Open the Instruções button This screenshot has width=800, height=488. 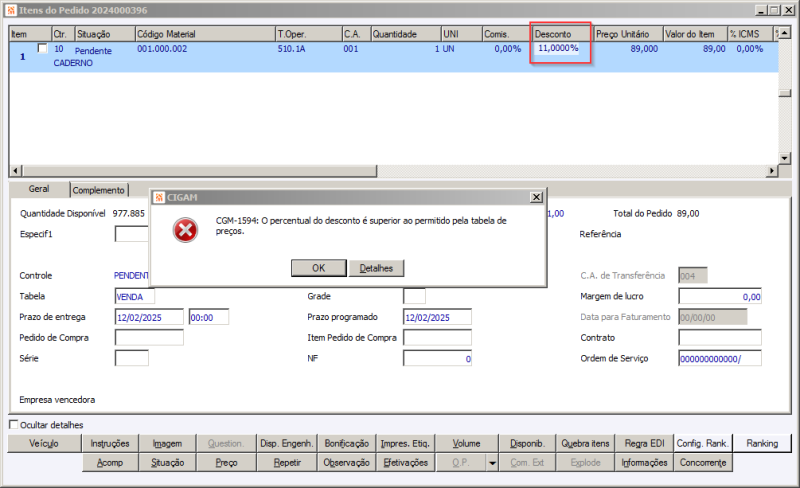(110, 443)
